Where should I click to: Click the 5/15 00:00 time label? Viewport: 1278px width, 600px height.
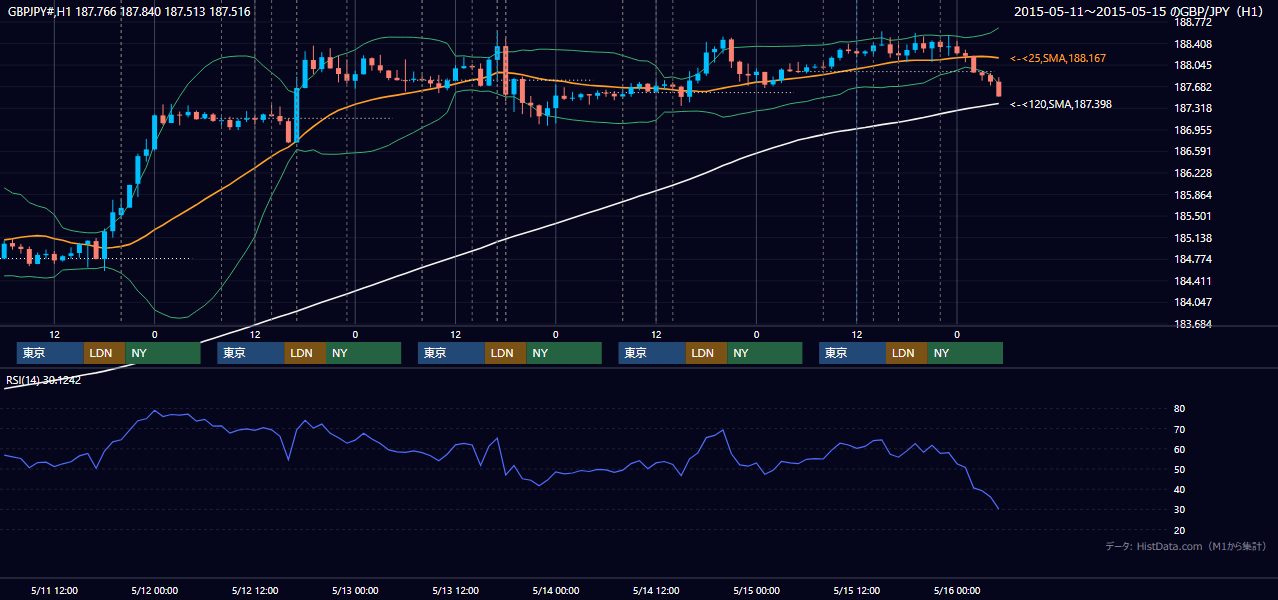pyautogui.click(x=756, y=590)
